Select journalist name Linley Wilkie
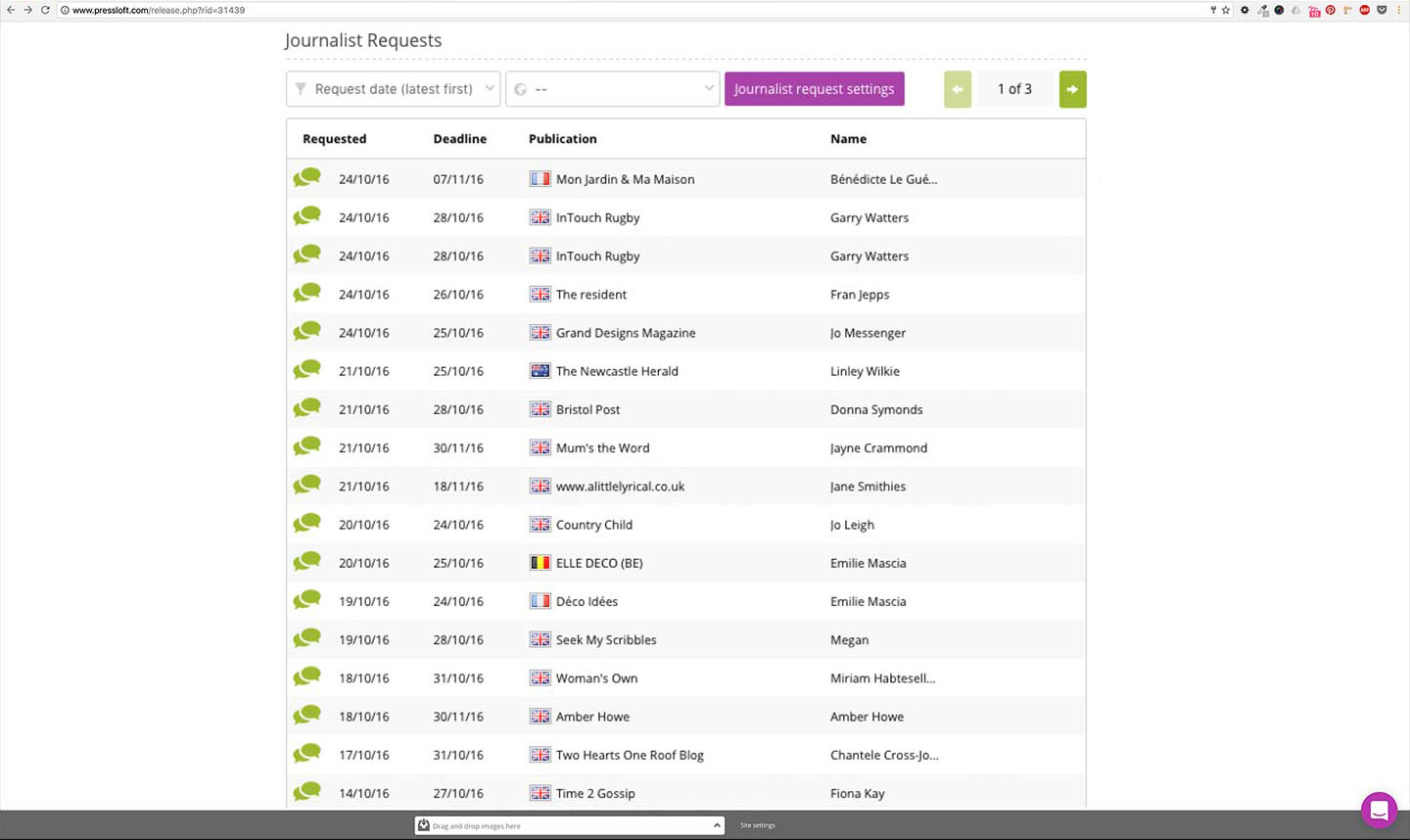The height and width of the screenshot is (840, 1410). 865,371
